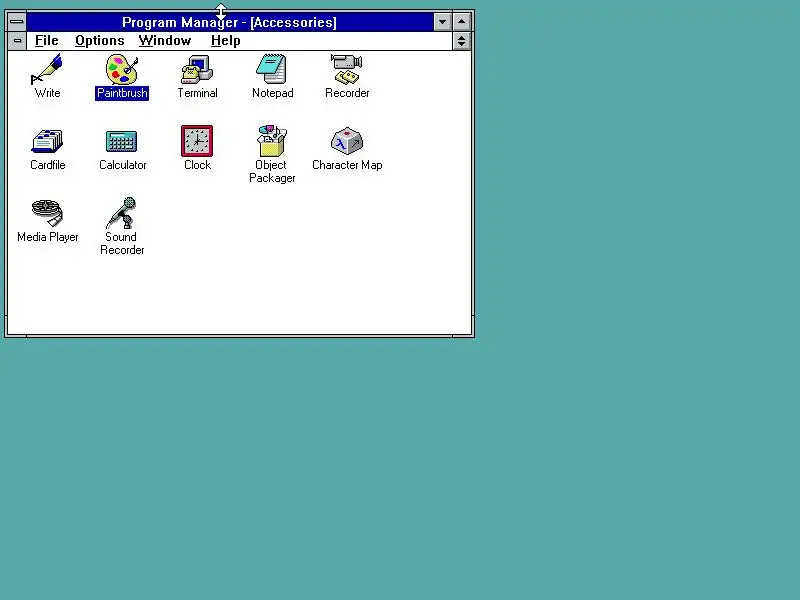Open Program Manager control menu box
This screenshot has height=600, width=800.
[x=17, y=22]
